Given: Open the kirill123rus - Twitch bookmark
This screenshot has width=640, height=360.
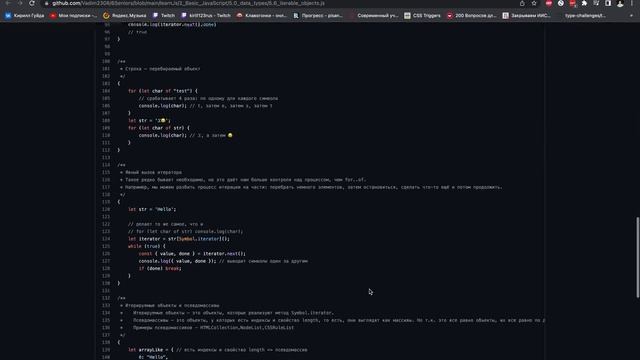Looking at the screenshot, I should click(x=206, y=16).
